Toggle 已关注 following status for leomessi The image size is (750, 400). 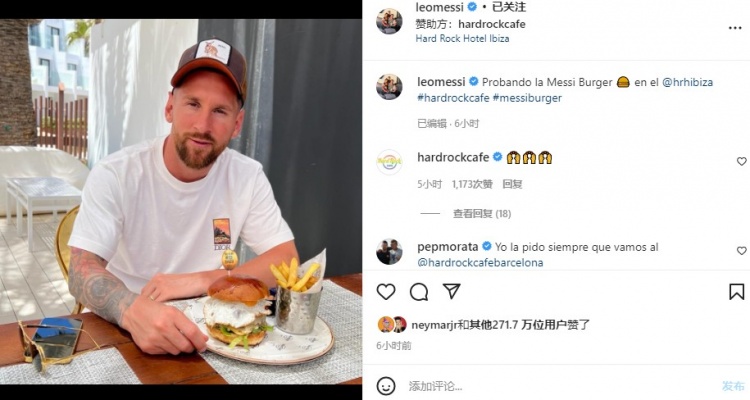[509, 7]
